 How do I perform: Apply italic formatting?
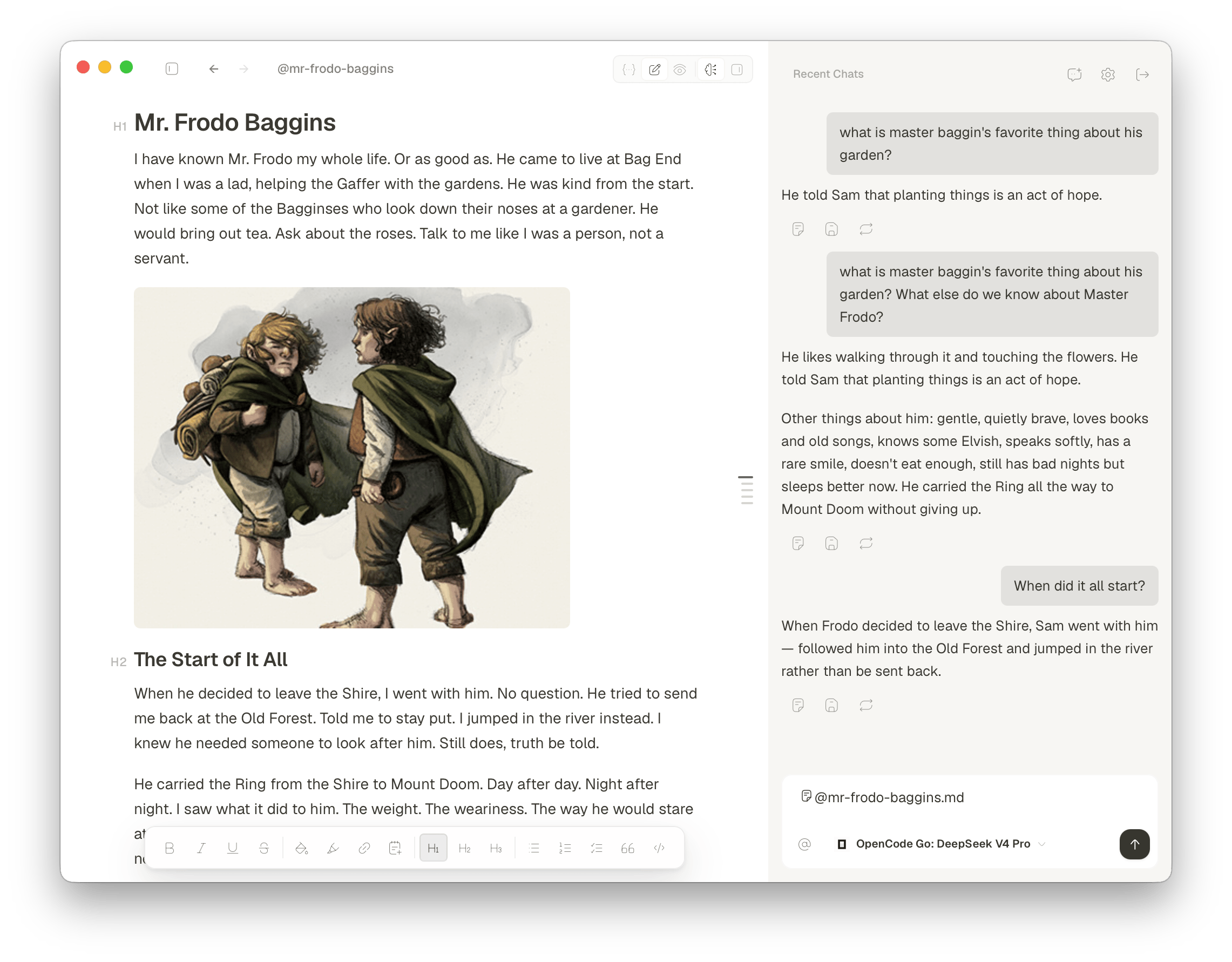[x=201, y=848]
